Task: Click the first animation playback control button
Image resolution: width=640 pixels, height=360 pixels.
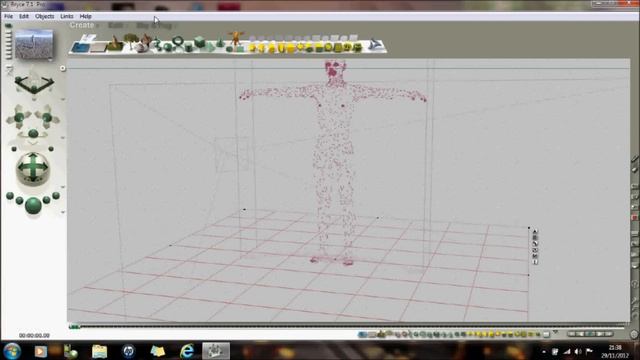Action: (571, 334)
